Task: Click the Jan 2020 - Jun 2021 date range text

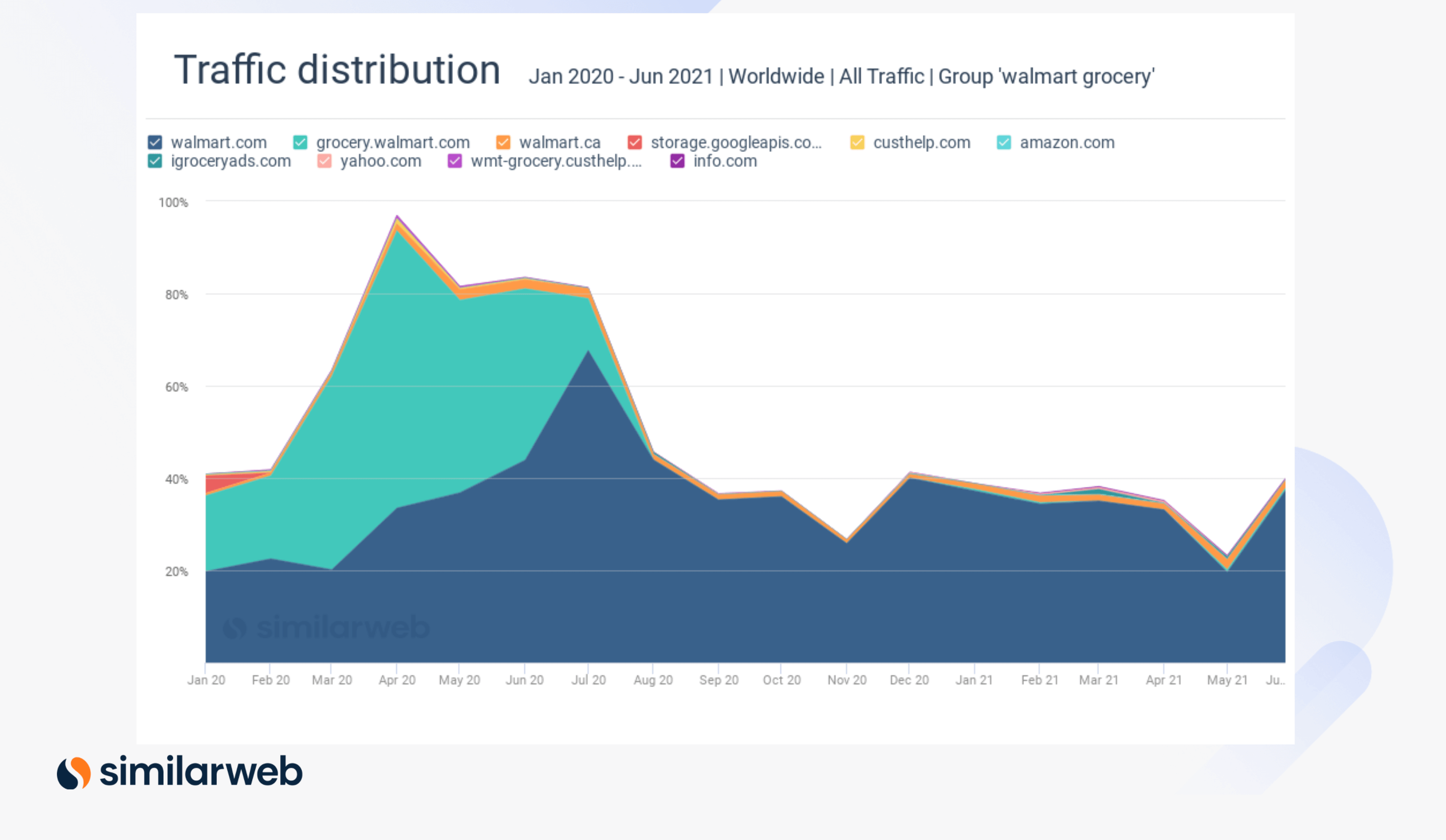Action: 621,76
